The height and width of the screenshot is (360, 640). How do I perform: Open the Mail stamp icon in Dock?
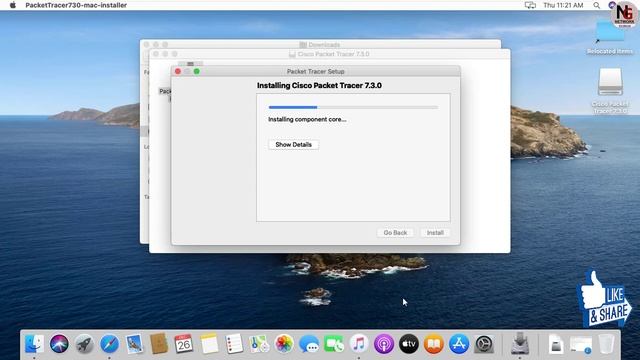point(134,344)
